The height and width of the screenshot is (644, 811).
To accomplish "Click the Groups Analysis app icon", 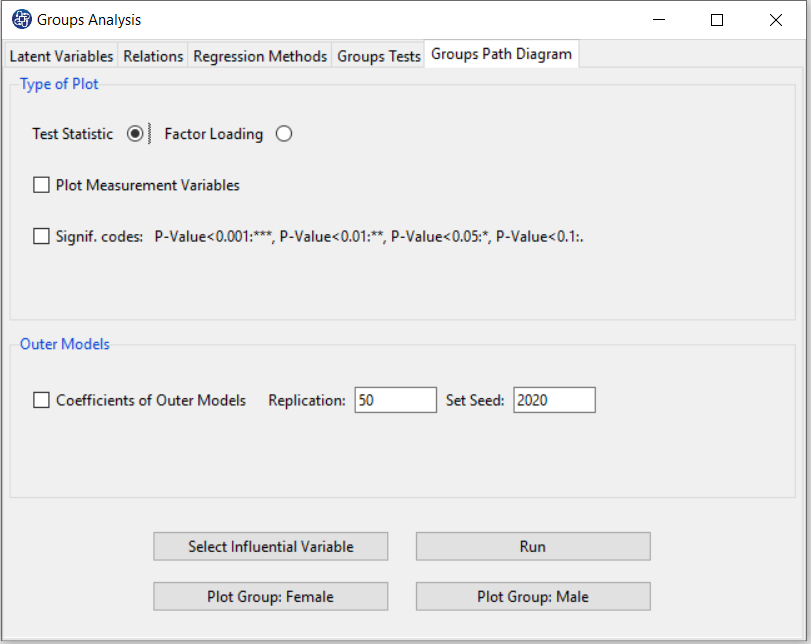I will 22,19.
